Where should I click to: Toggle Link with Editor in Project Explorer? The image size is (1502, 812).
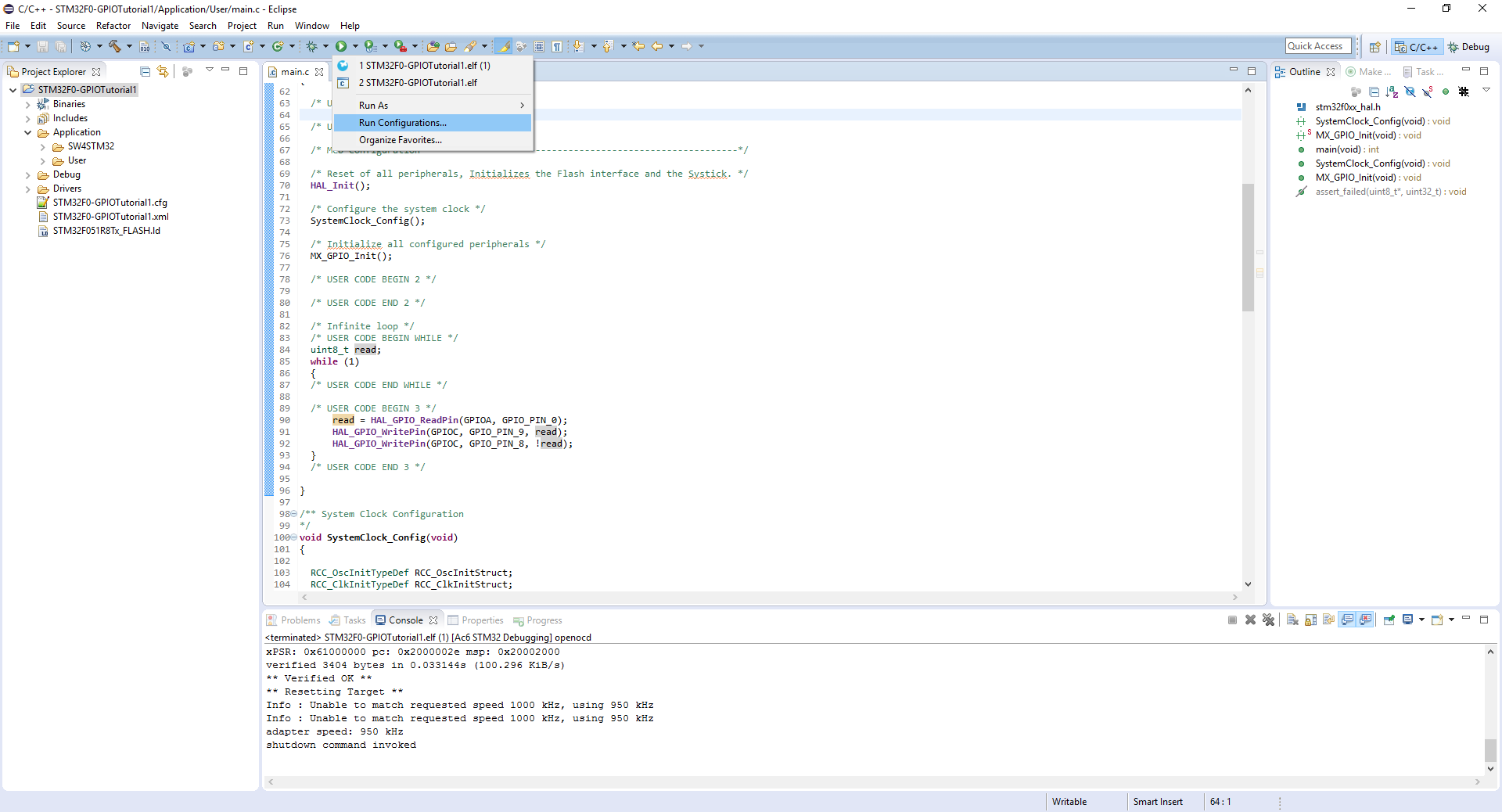click(163, 71)
